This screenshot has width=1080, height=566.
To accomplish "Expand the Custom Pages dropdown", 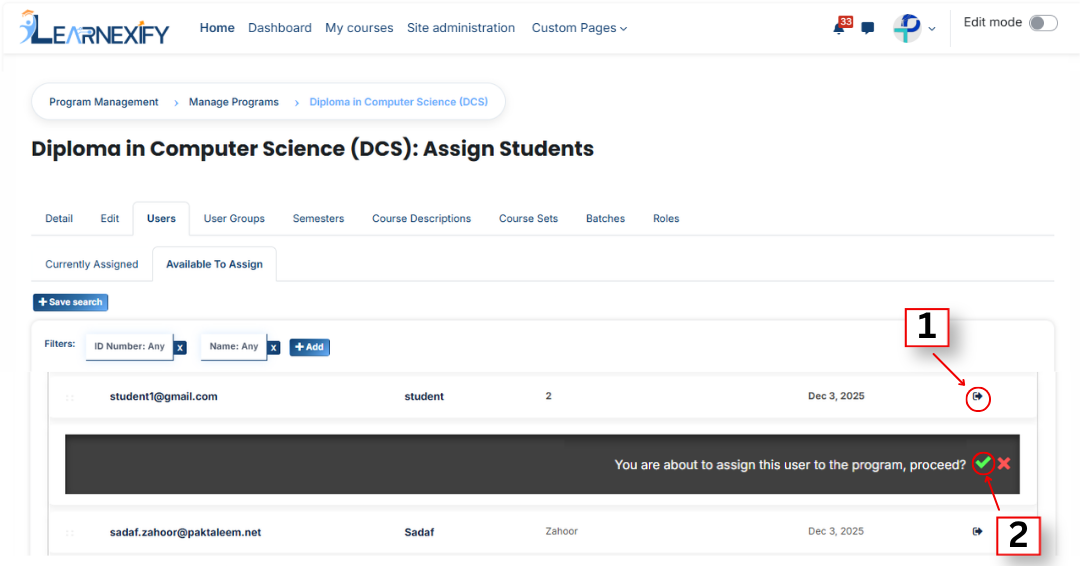I will pyautogui.click(x=579, y=28).
